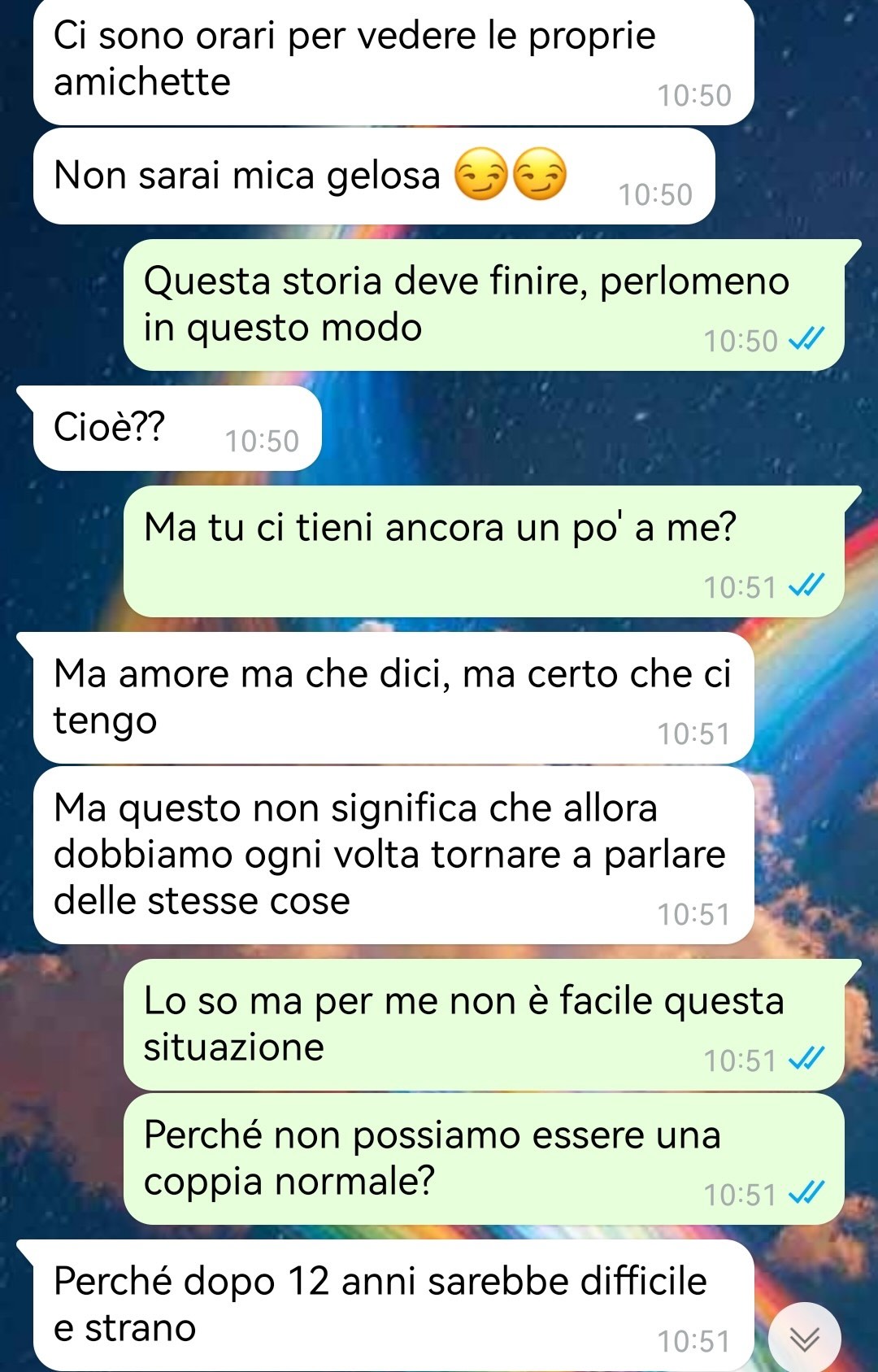
Task: Select the sent message 'Questa storia deve finire'
Action: pos(484,305)
